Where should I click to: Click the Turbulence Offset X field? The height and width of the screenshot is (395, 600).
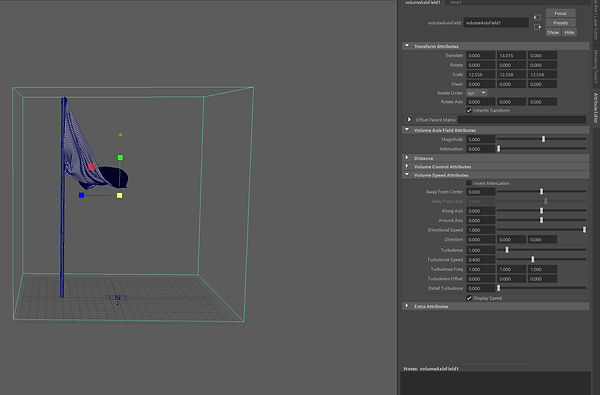pos(481,279)
